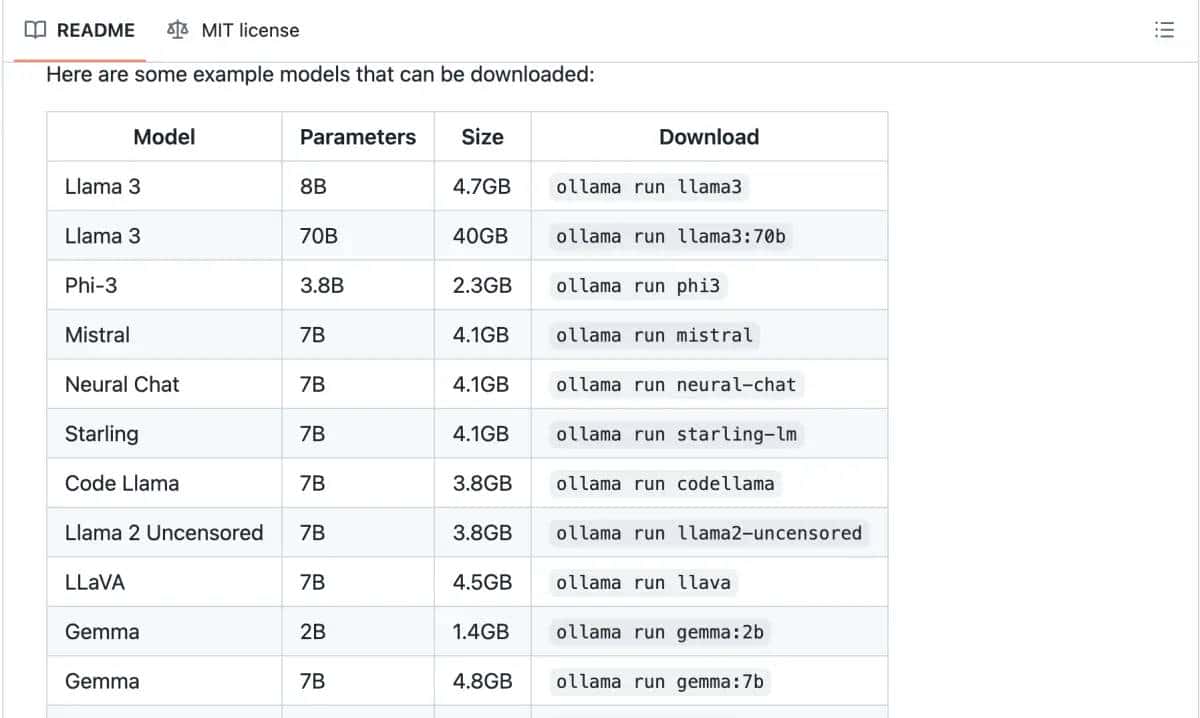Click the scale icon beside MIT license

(178, 30)
